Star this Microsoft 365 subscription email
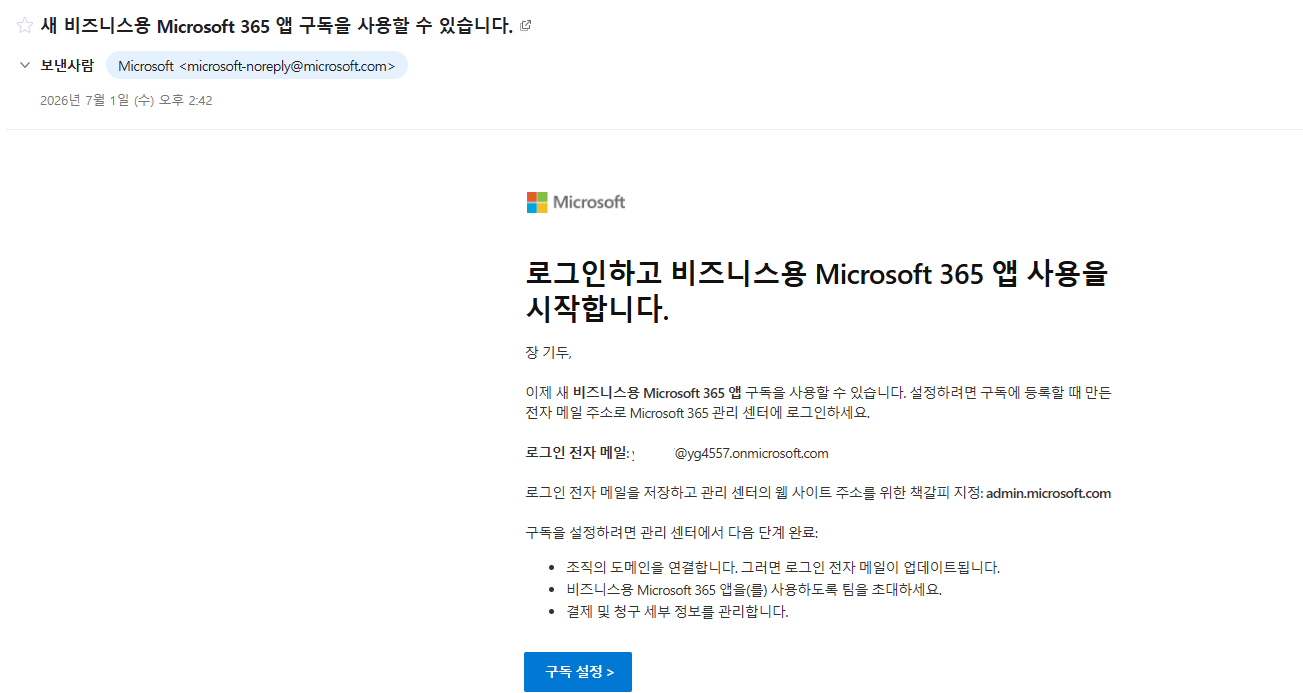This screenshot has height=693, width=1303. tap(24, 26)
